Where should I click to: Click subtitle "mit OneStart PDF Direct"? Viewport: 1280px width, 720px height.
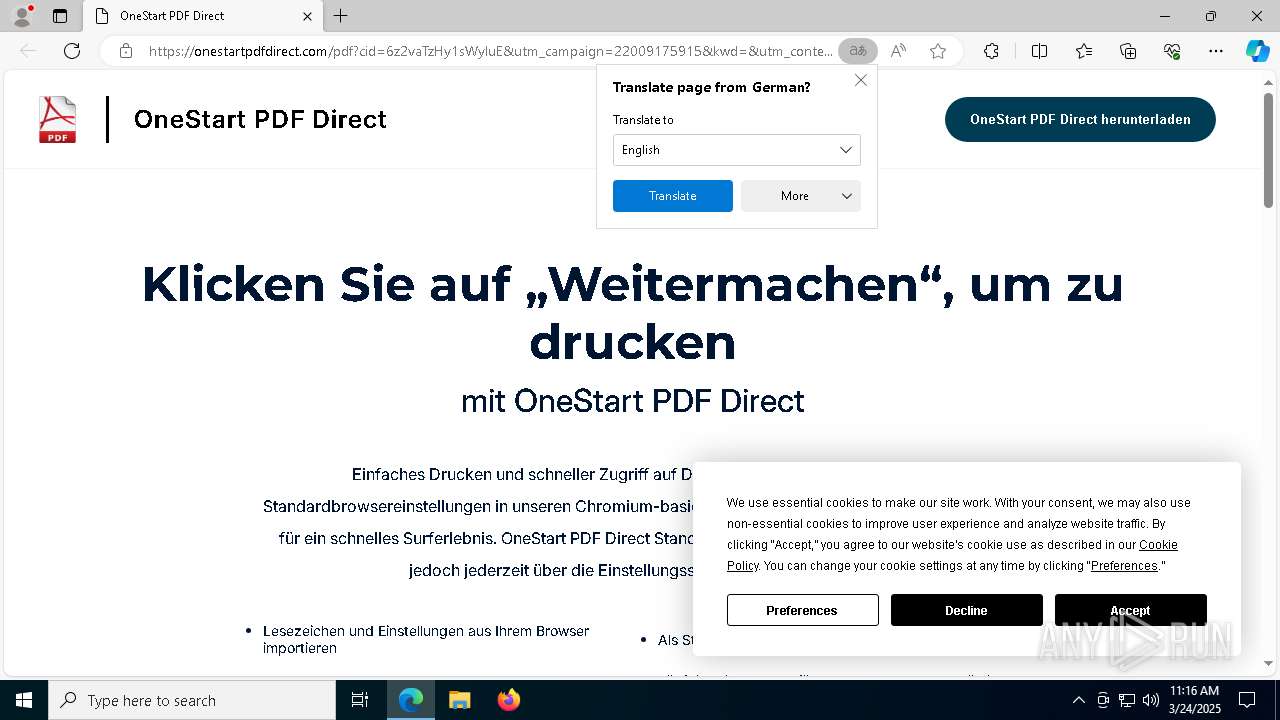(632, 401)
